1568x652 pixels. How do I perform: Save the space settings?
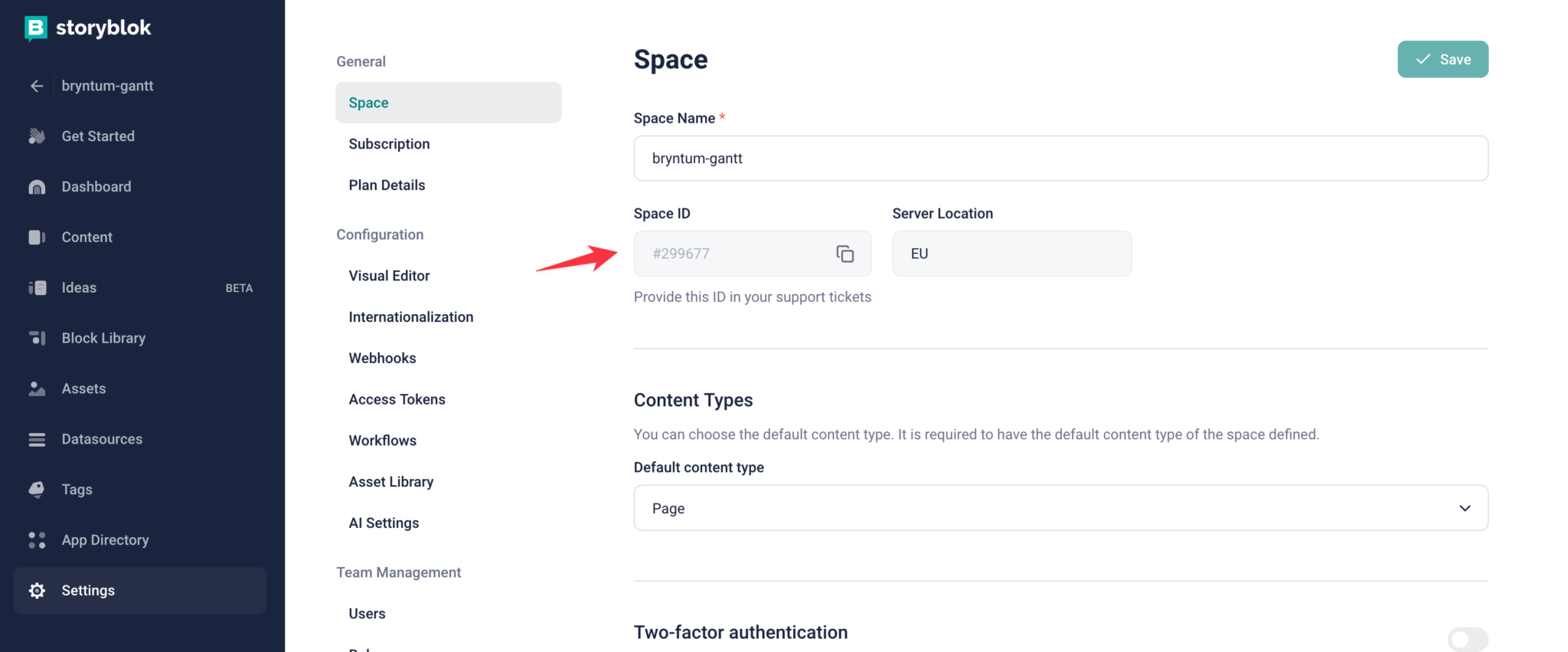[x=1442, y=59]
